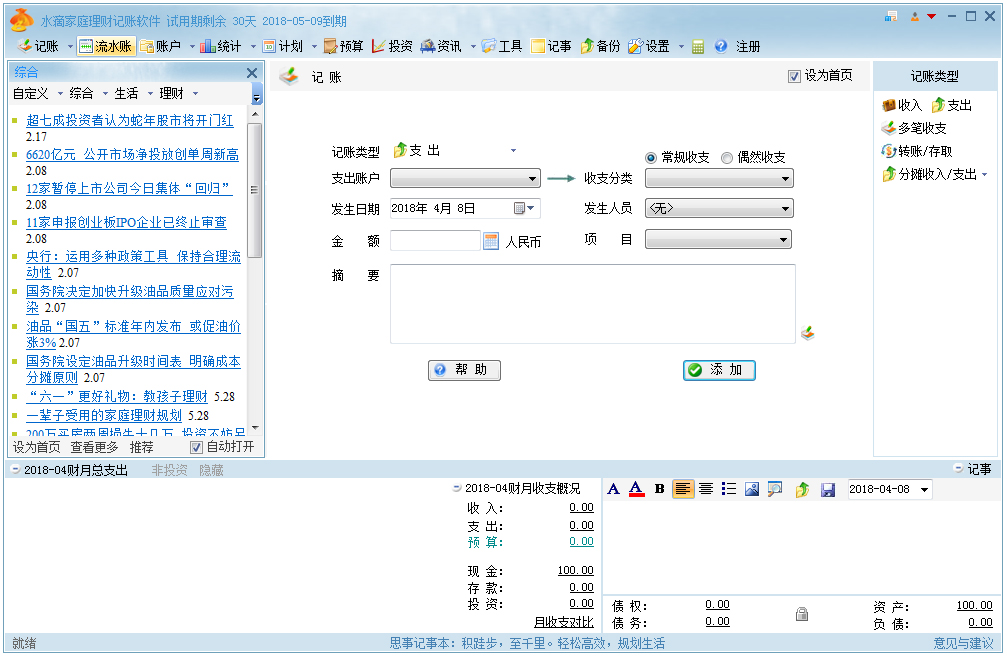Choose 转账/存取 in record type panel

click(x=917, y=151)
